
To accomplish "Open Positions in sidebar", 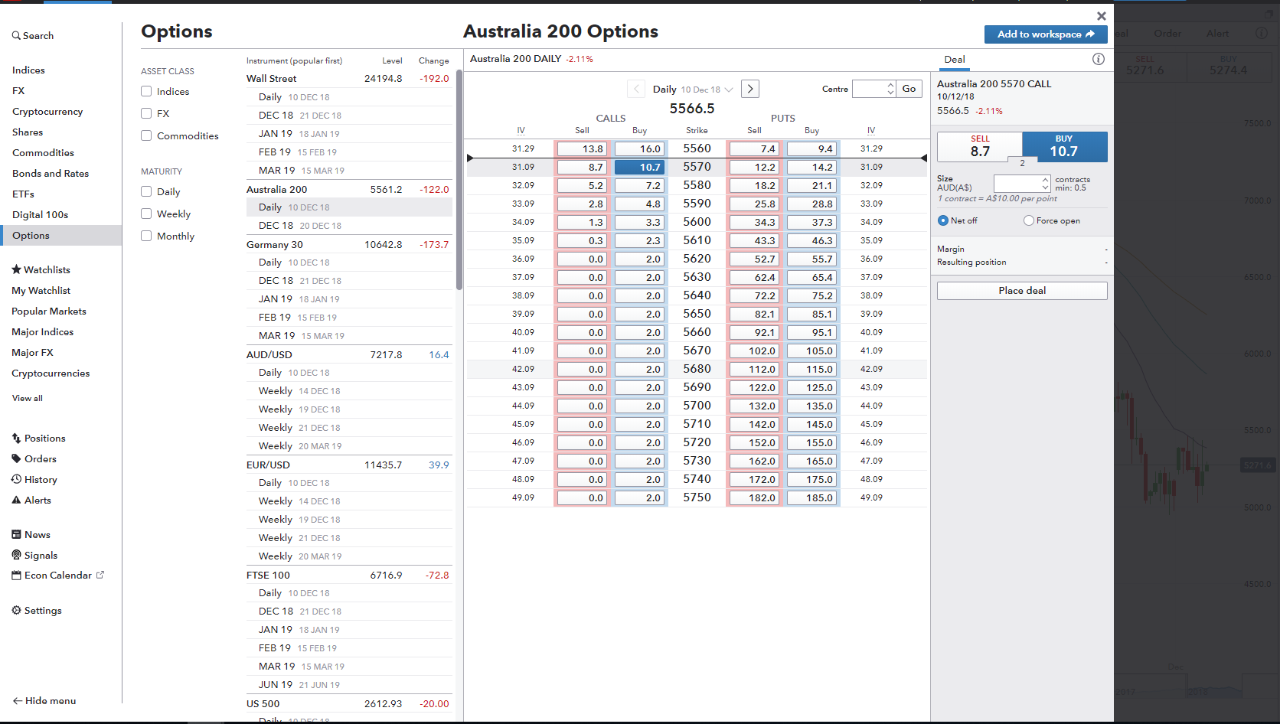I will tap(38, 439).
